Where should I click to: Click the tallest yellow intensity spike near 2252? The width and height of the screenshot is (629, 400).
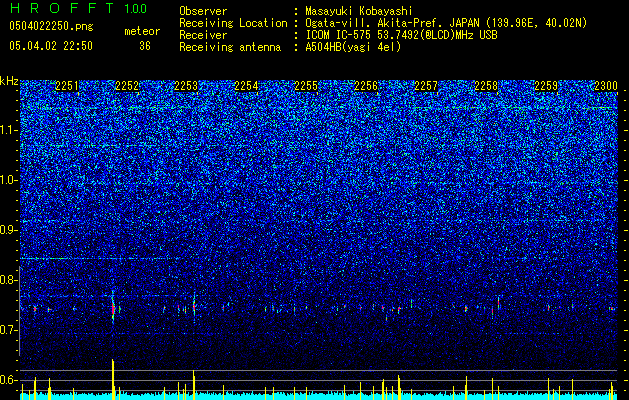coord(113,380)
